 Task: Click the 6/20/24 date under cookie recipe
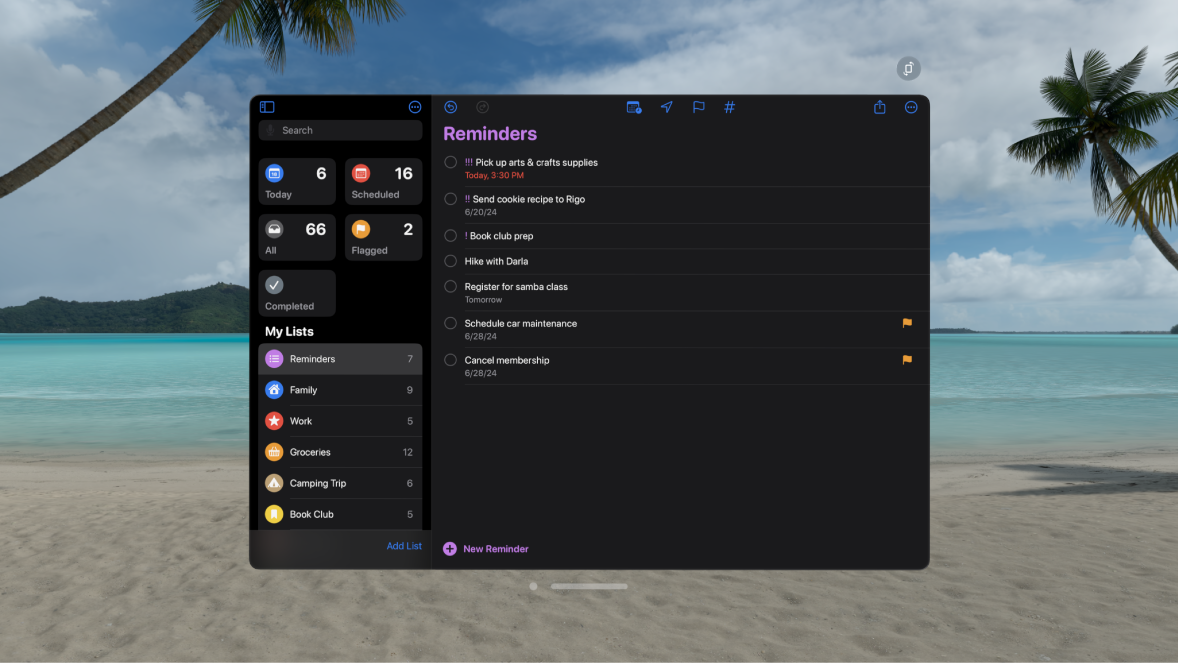click(481, 212)
